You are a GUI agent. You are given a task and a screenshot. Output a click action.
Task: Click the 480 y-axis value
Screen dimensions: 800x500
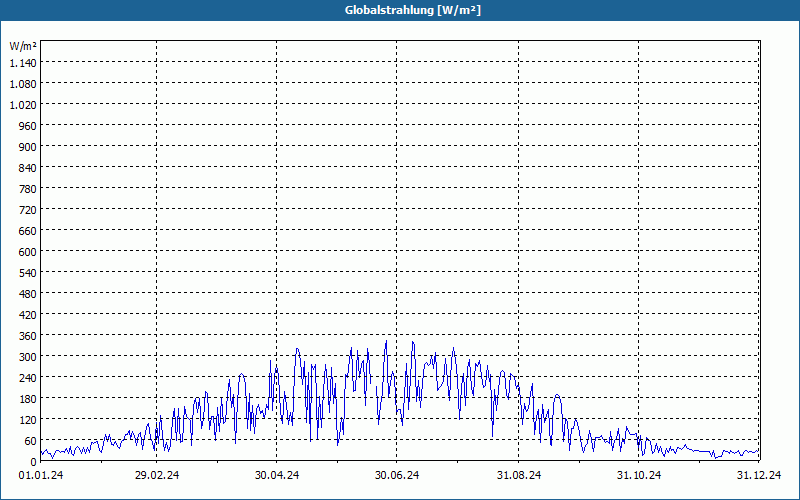click(x=28, y=294)
